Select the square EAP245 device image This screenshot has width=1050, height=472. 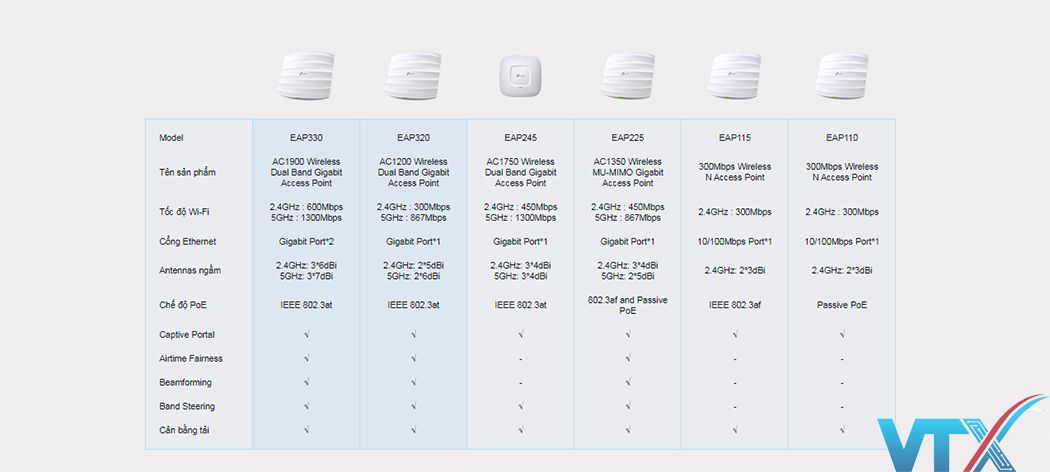coord(520,77)
